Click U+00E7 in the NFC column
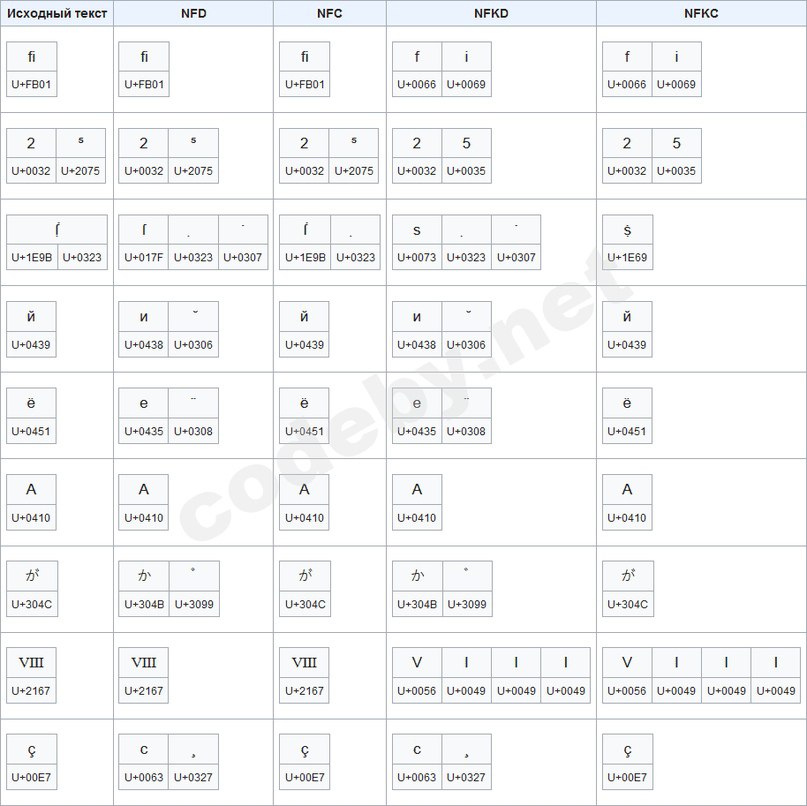 [x=304, y=777]
